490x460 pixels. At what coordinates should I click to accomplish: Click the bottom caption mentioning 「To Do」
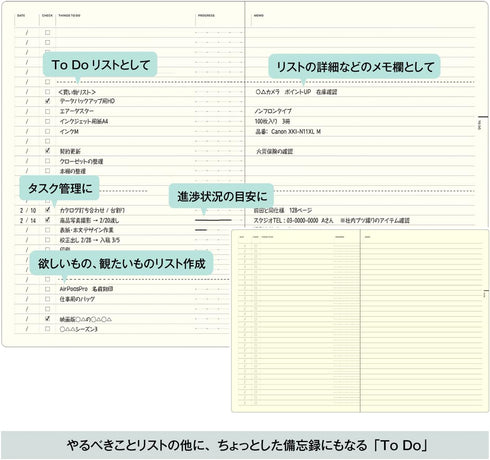pos(245,445)
